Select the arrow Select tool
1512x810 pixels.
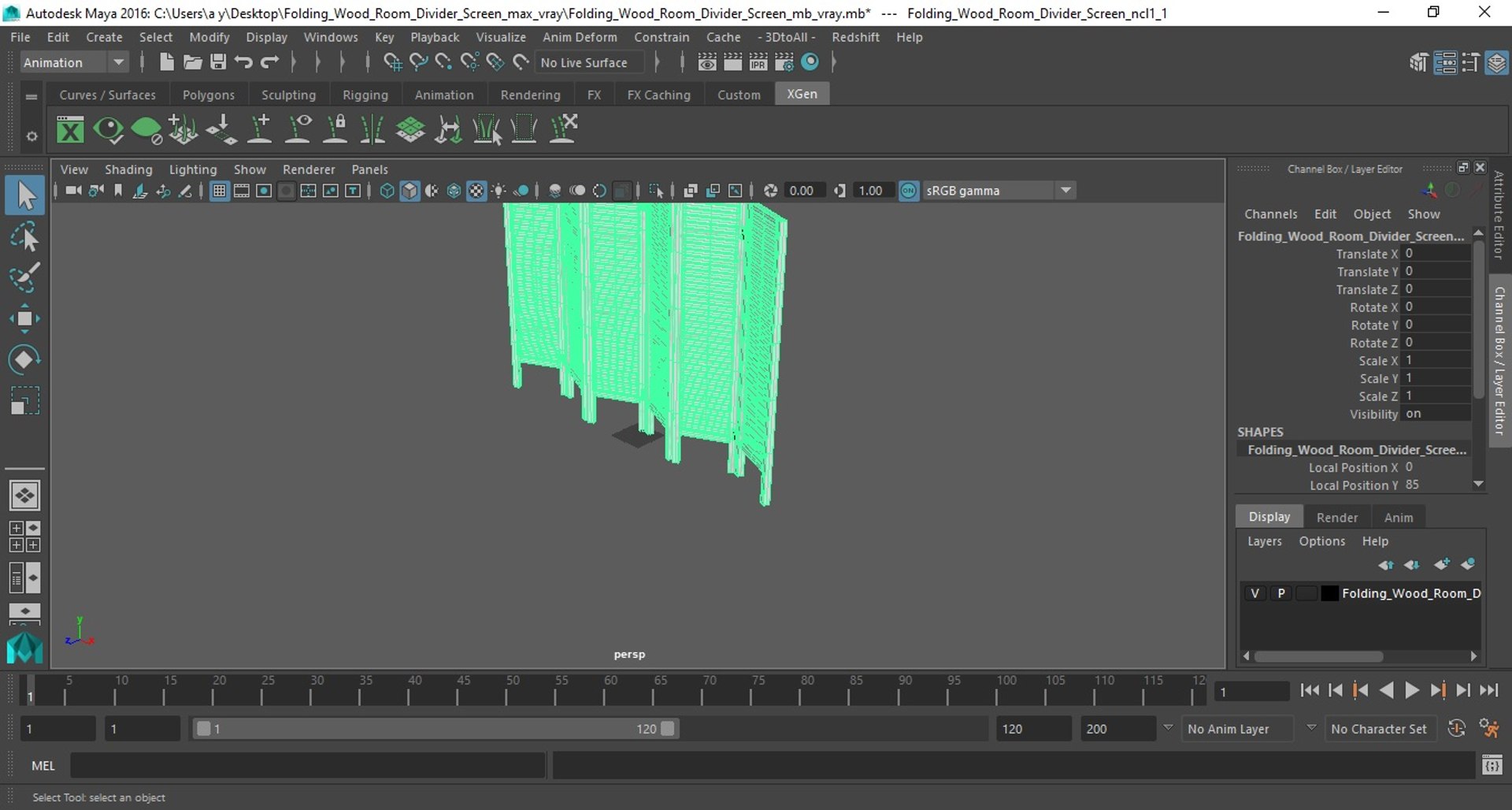click(x=25, y=195)
